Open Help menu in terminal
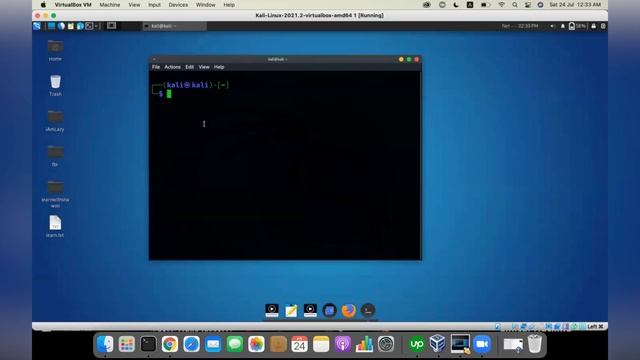Viewport: 640px width, 360px height. pyautogui.click(x=219, y=67)
